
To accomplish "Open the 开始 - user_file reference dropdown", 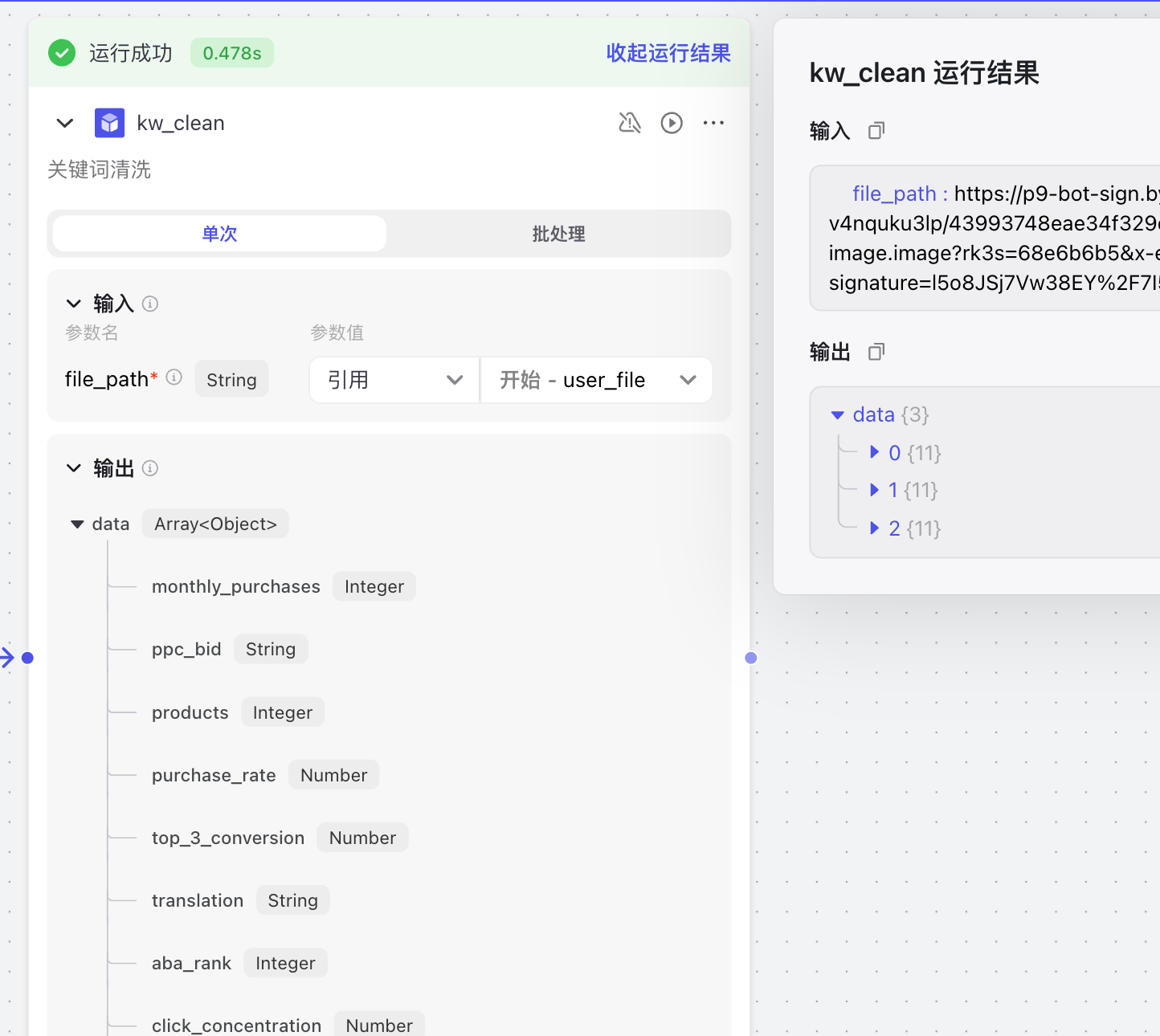I will coord(597,380).
